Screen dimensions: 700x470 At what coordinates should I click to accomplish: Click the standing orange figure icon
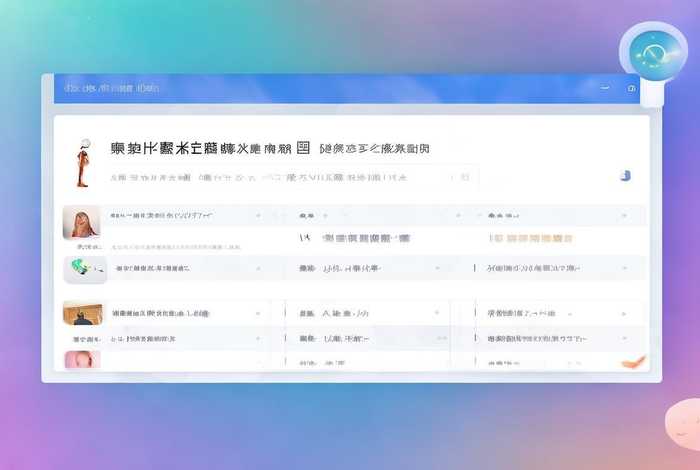point(83,163)
